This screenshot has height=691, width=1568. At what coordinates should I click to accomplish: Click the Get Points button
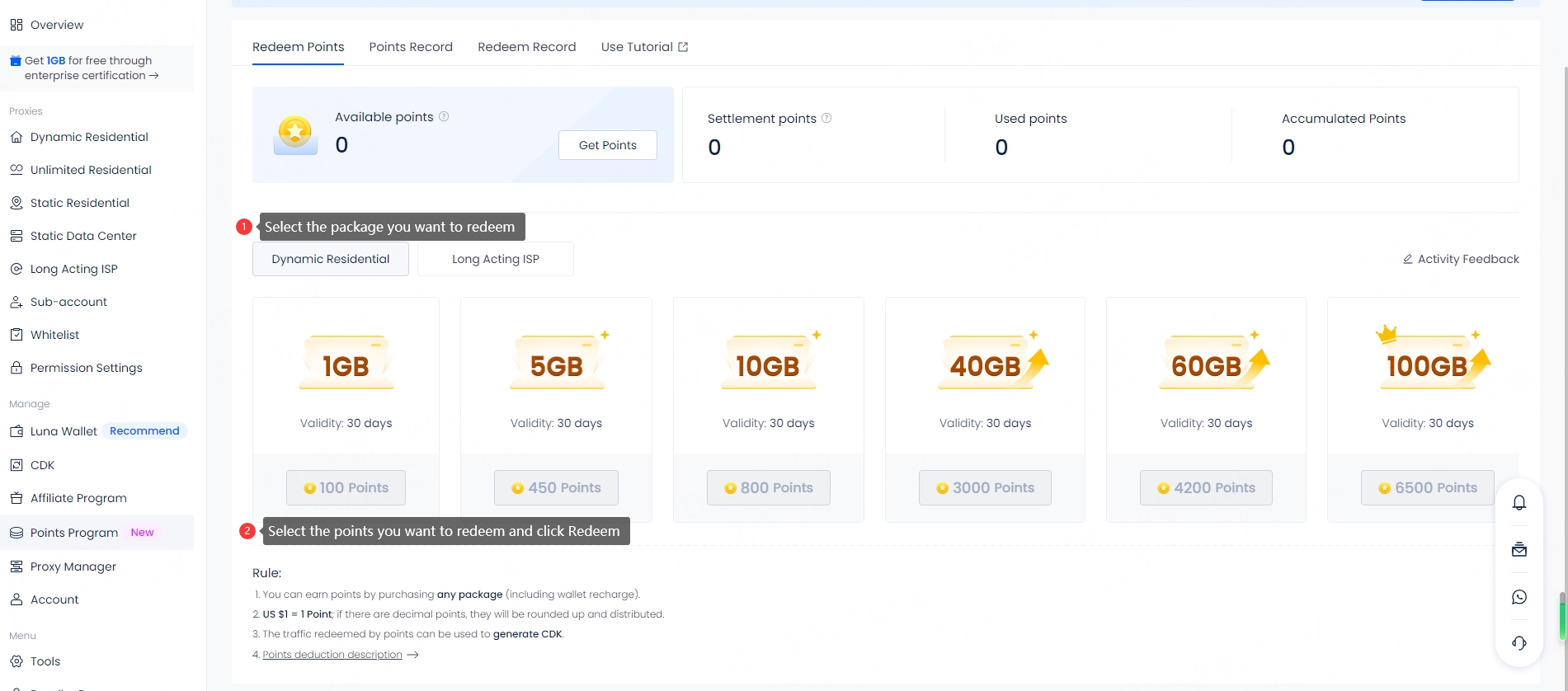[607, 145]
